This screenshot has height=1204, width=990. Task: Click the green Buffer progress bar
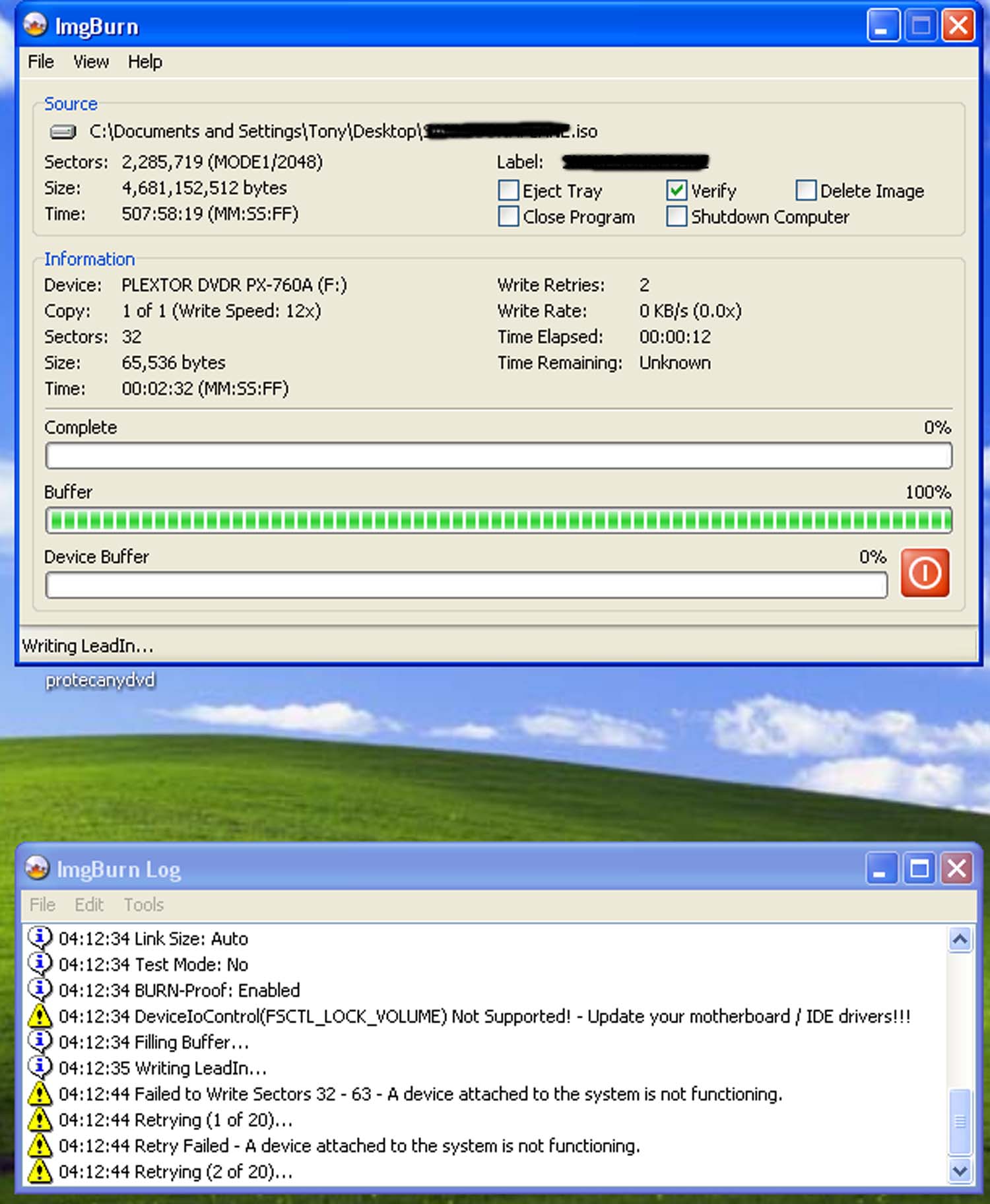(x=499, y=520)
